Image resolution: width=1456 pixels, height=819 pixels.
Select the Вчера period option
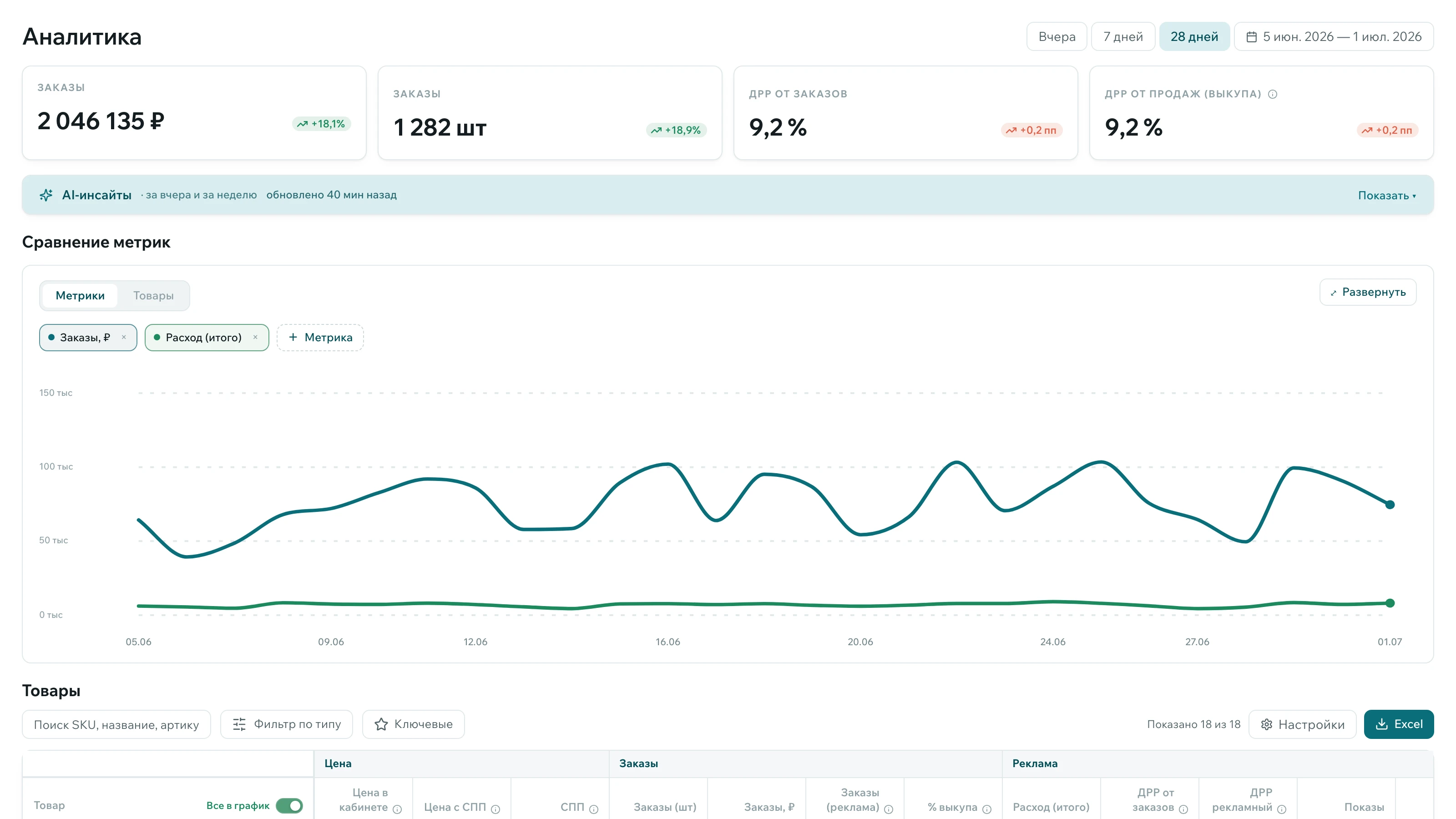[1057, 37]
